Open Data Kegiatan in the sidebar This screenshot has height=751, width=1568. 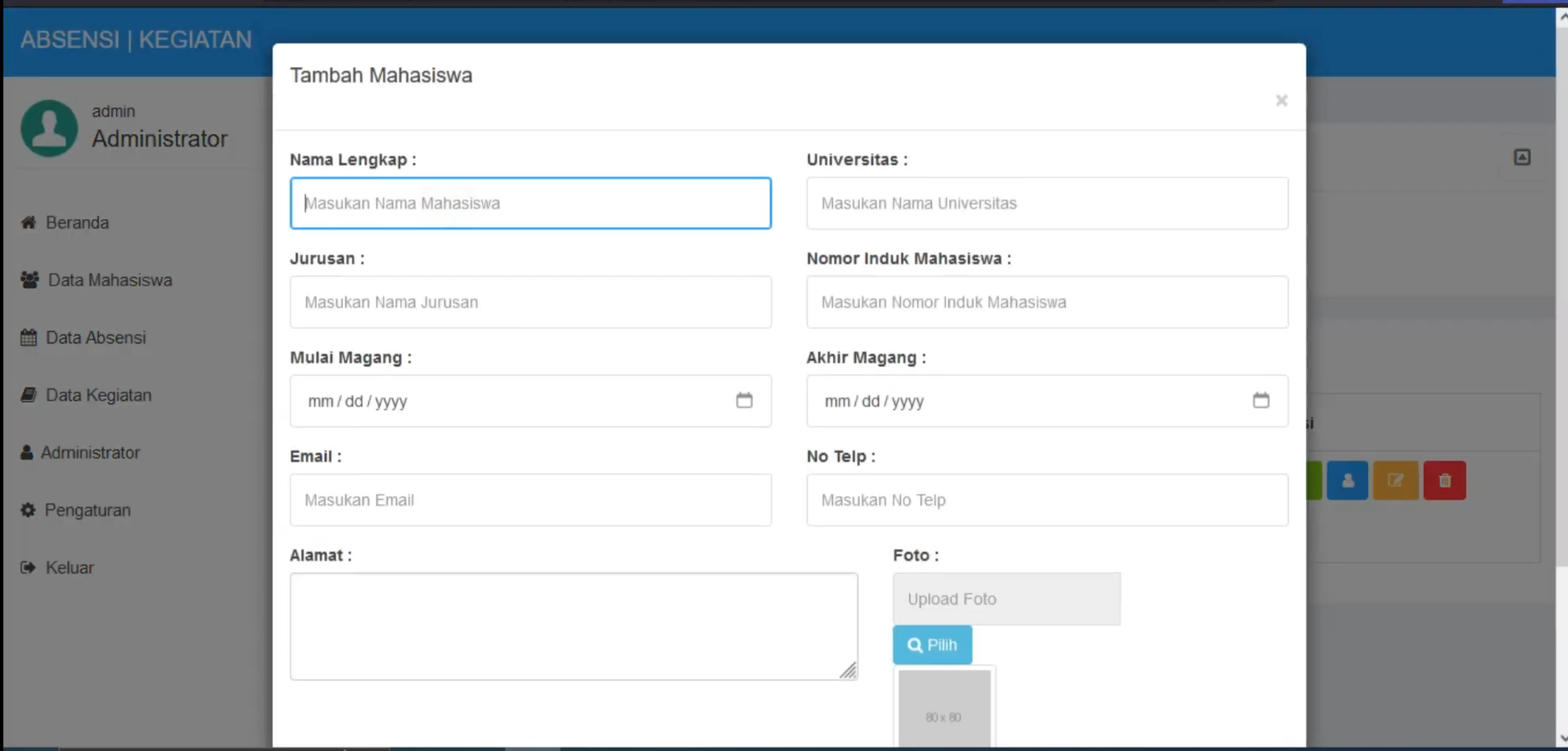point(86,395)
